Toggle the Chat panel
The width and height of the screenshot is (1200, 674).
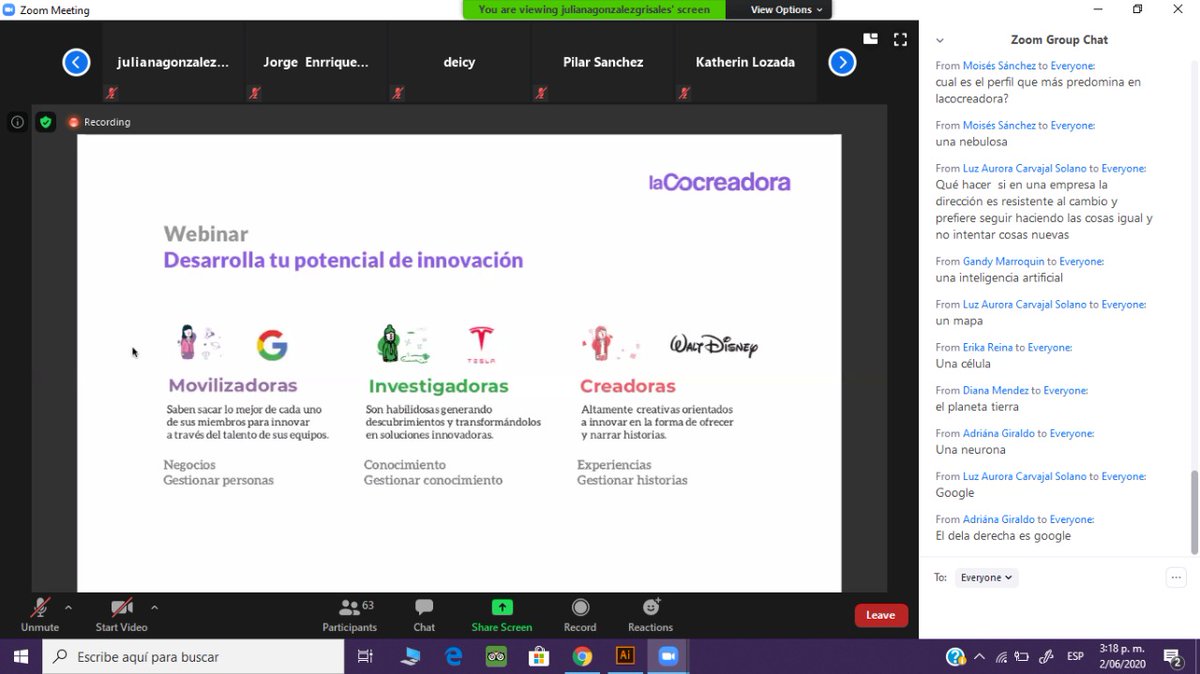pos(424,614)
